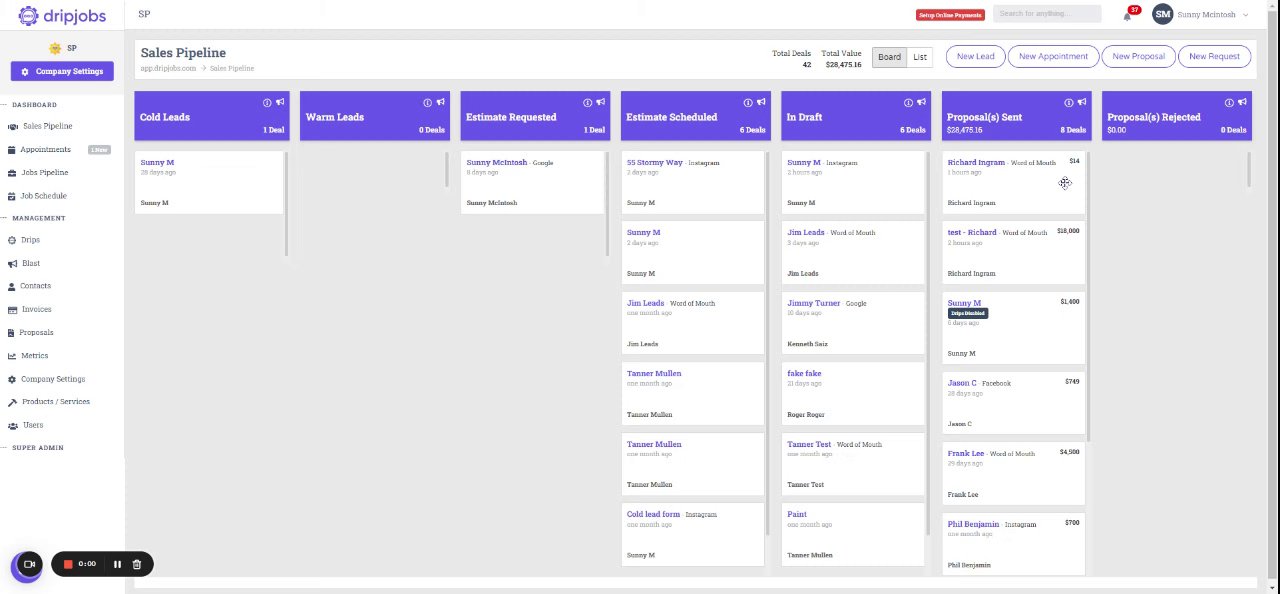The height and width of the screenshot is (594, 1280).
Task: Select the Board view toggle
Action: pos(889,57)
